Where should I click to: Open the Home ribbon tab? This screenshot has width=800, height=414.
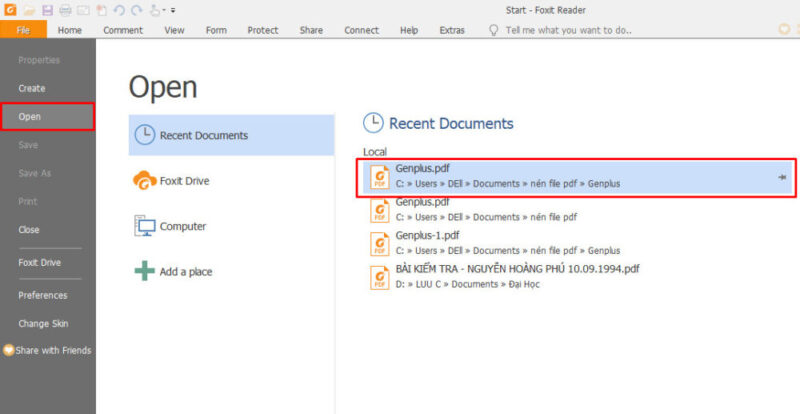tap(70, 30)
